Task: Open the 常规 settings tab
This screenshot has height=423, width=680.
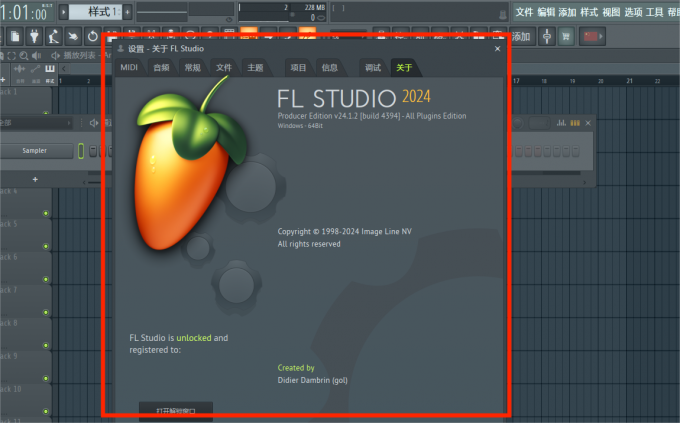Action: (x=193, y=68)
